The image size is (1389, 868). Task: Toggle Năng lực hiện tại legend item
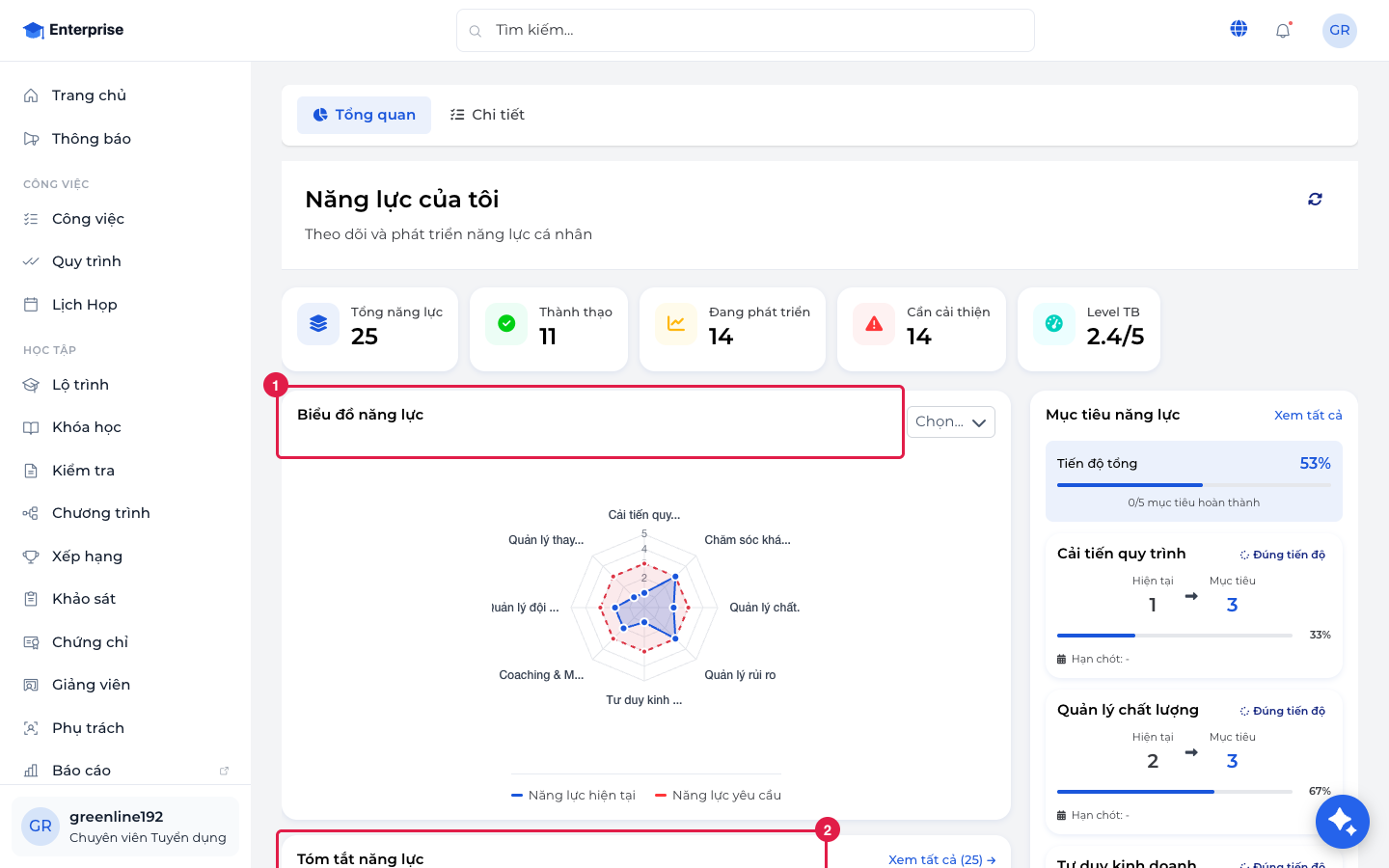click(x=573, y=796)
